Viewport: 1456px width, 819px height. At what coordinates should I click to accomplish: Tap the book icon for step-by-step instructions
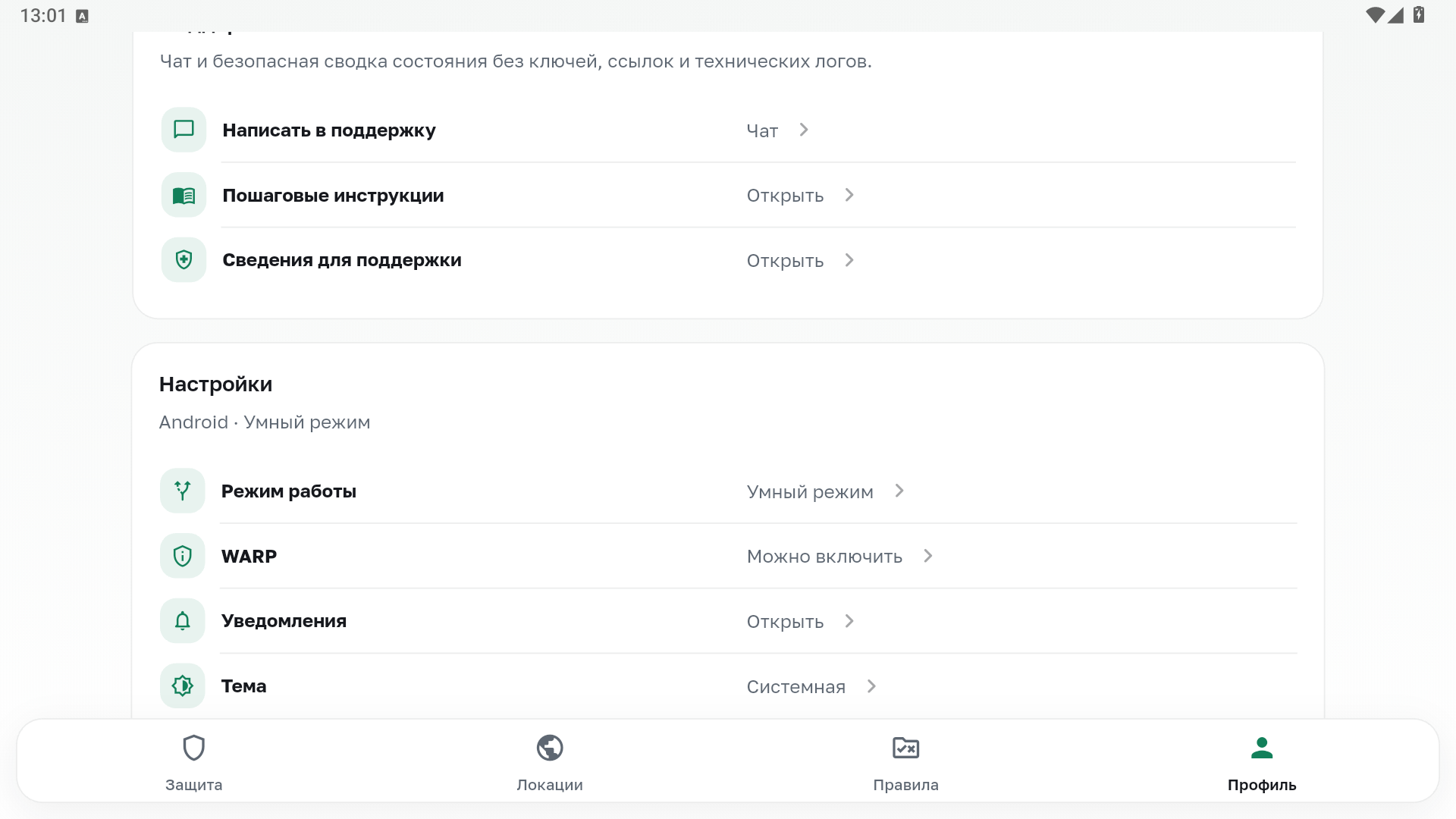click(184, 195)
